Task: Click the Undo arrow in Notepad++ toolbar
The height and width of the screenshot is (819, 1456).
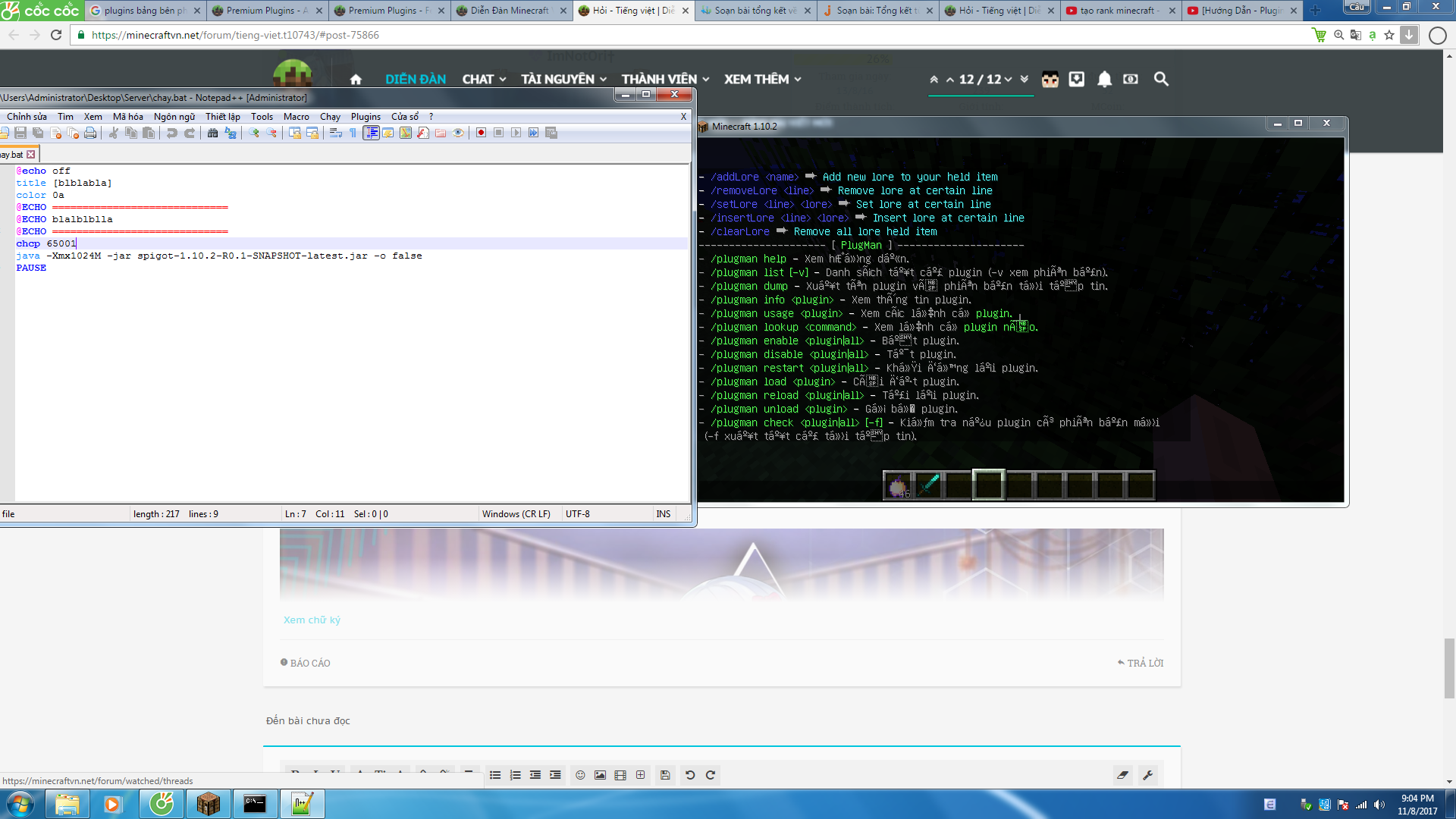Action: 172,133
